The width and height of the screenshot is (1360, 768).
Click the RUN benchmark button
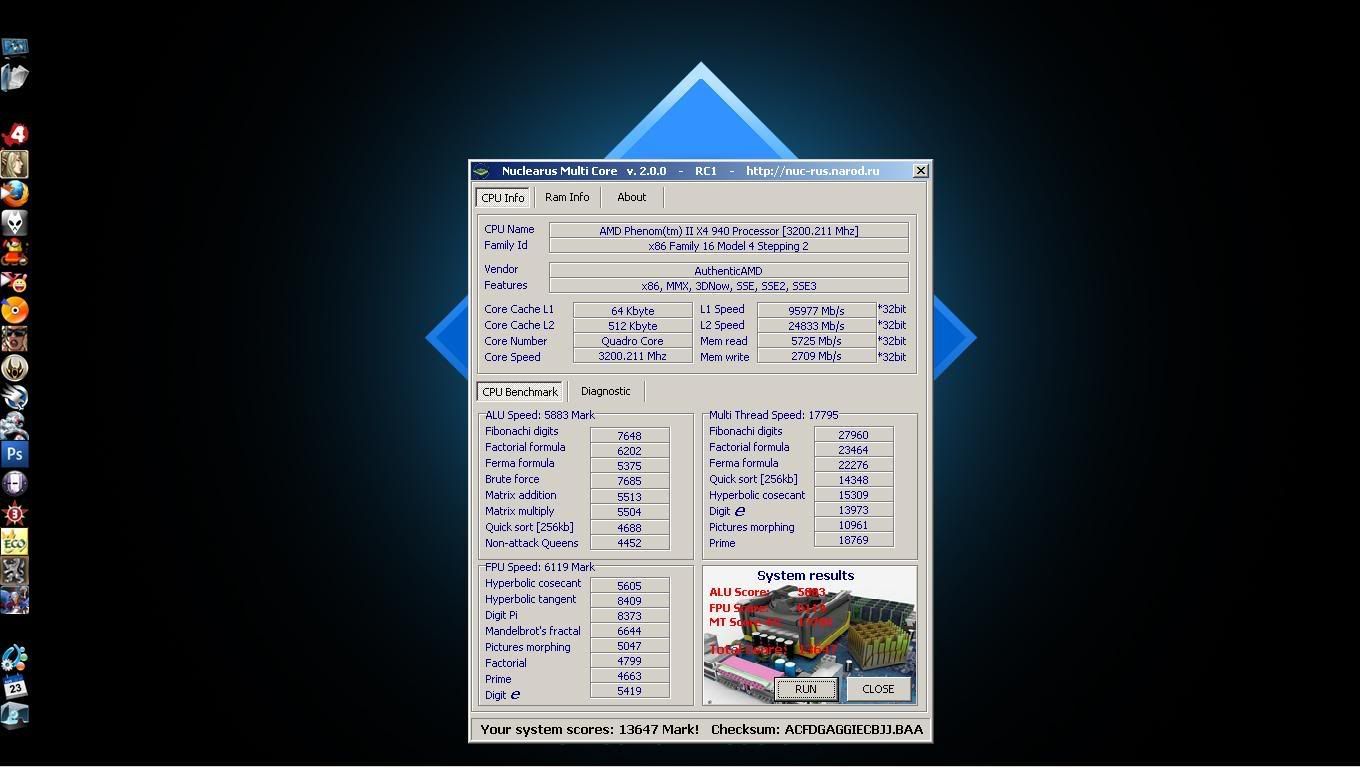[806, 689]
